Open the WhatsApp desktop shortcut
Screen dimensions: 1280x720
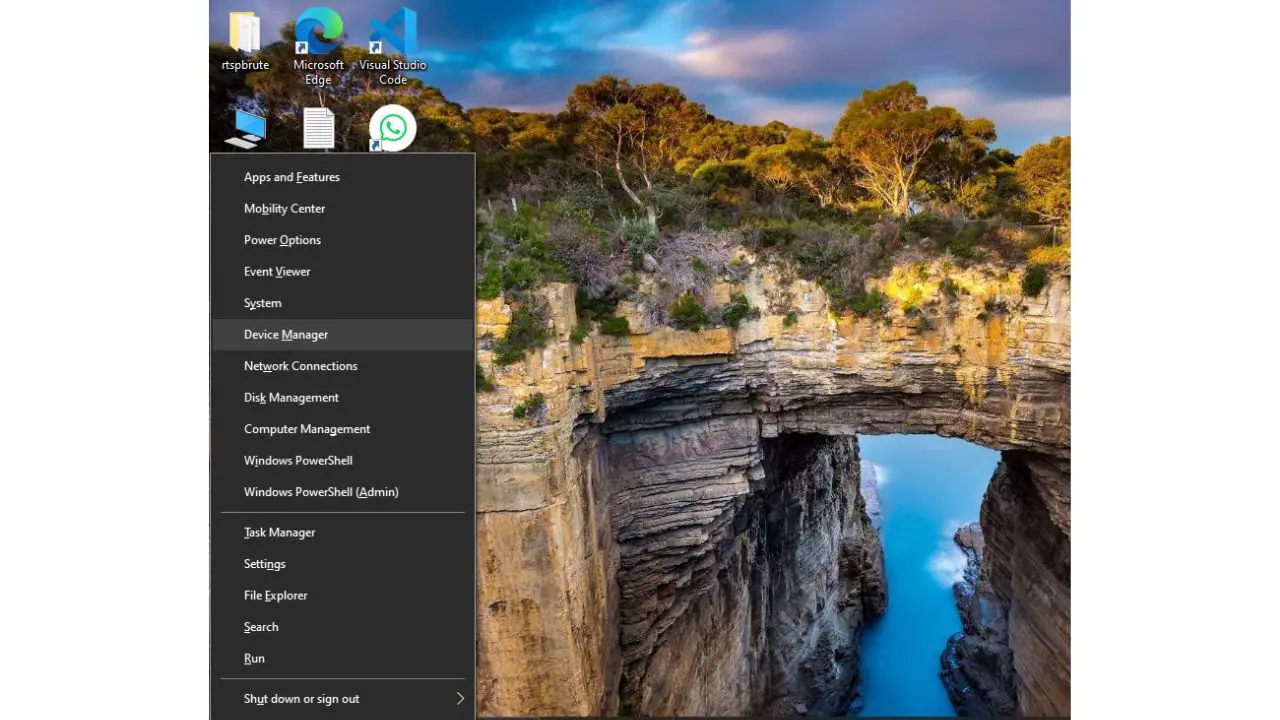click(x=392, y=129)
